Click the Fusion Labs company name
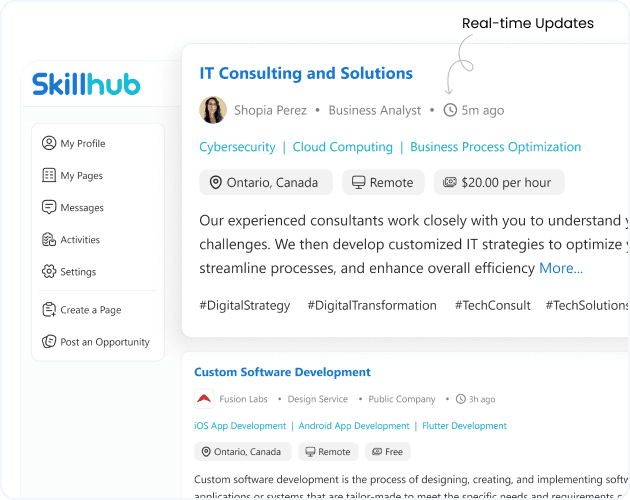The image size is (630, 500). point(243,399)
